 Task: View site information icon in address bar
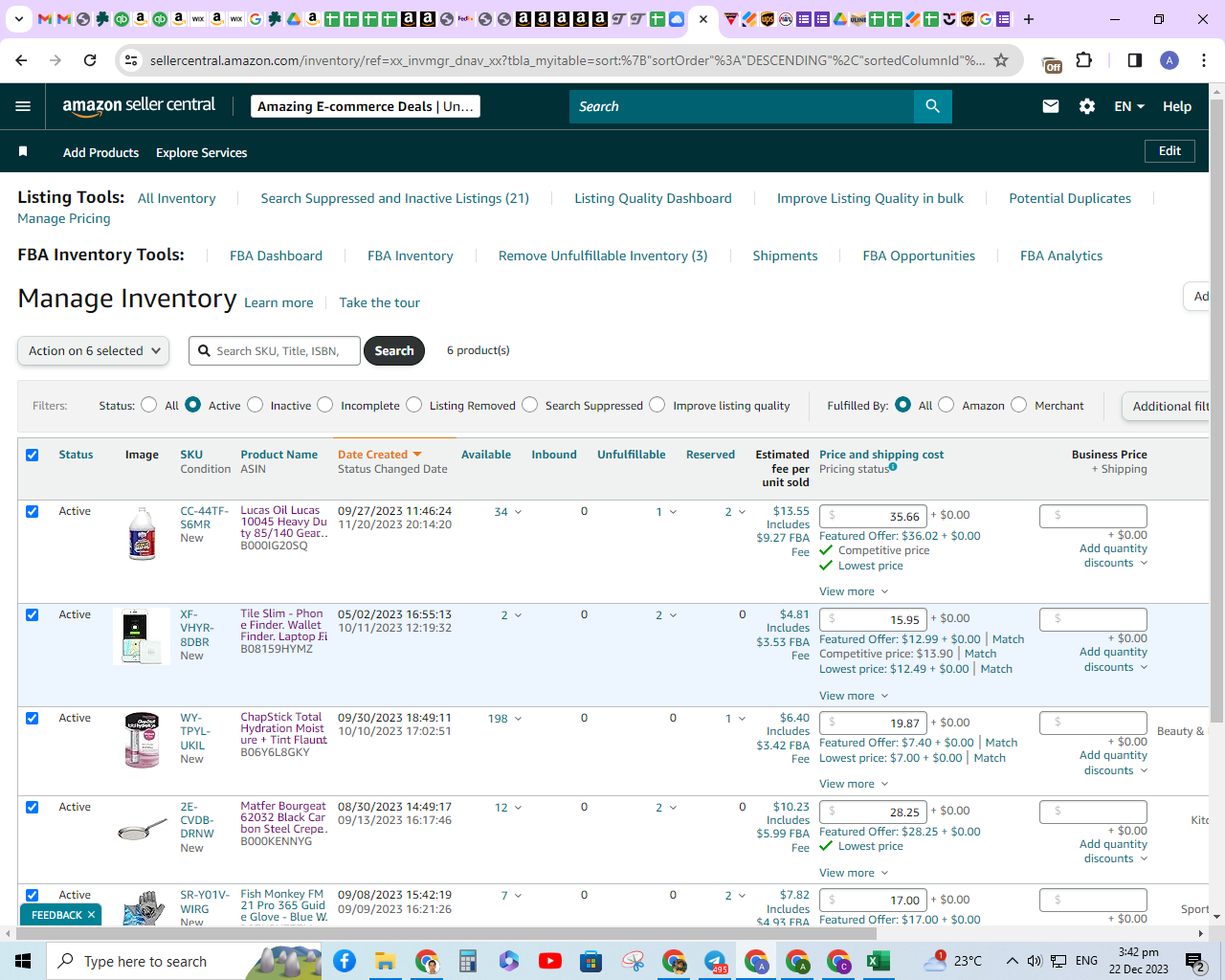coord(131,60)
